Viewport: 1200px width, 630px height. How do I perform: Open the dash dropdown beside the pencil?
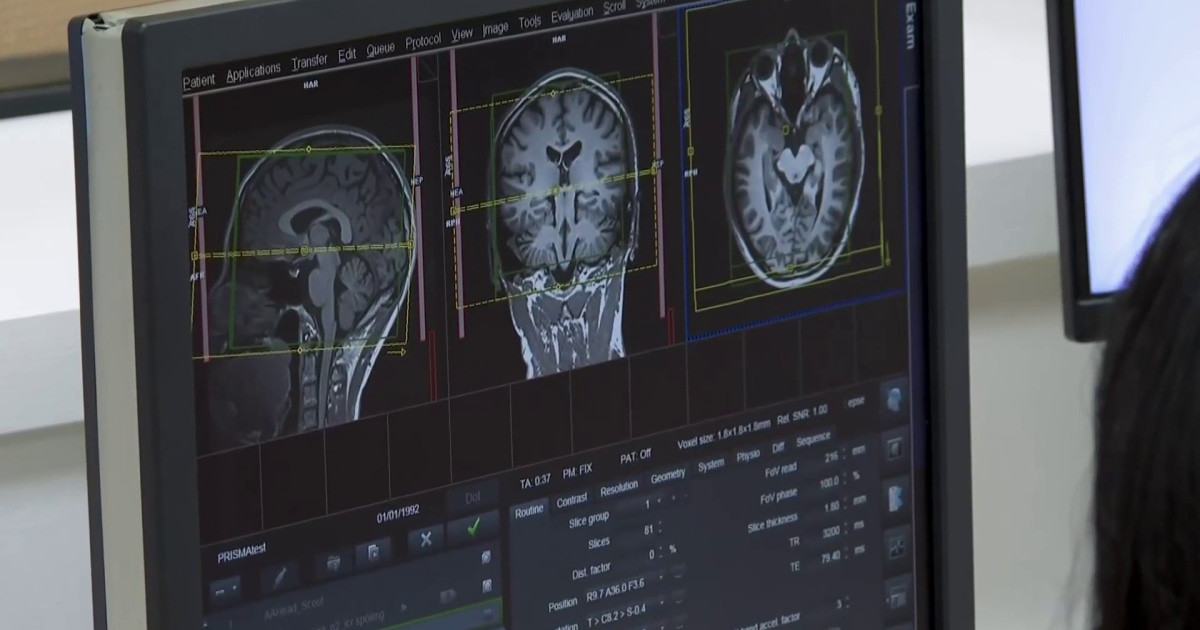tap(224, 591)
